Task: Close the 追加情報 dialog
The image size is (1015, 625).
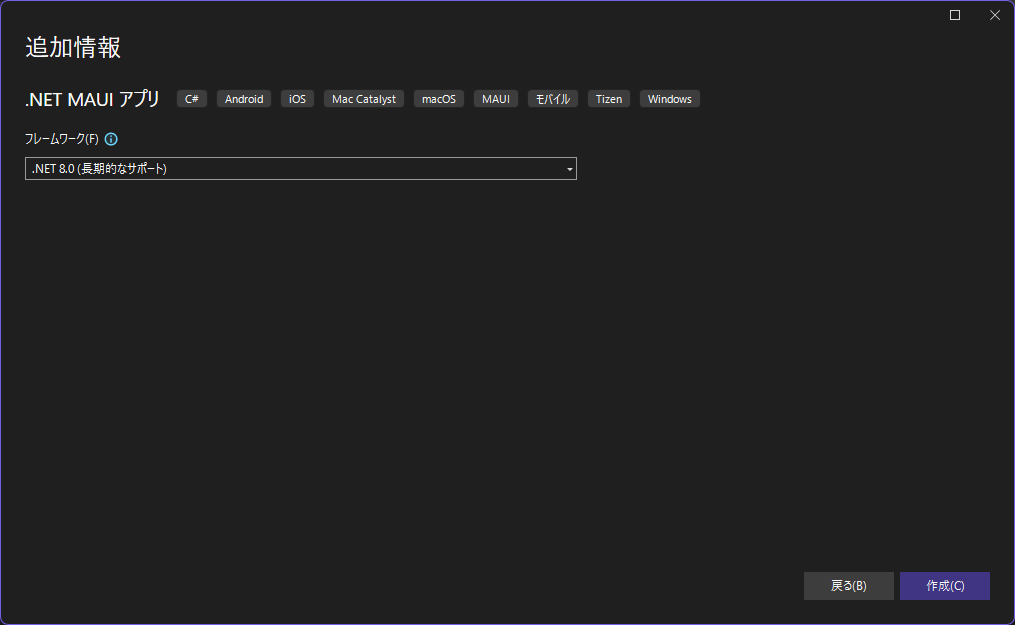Action: click(995, 15)
